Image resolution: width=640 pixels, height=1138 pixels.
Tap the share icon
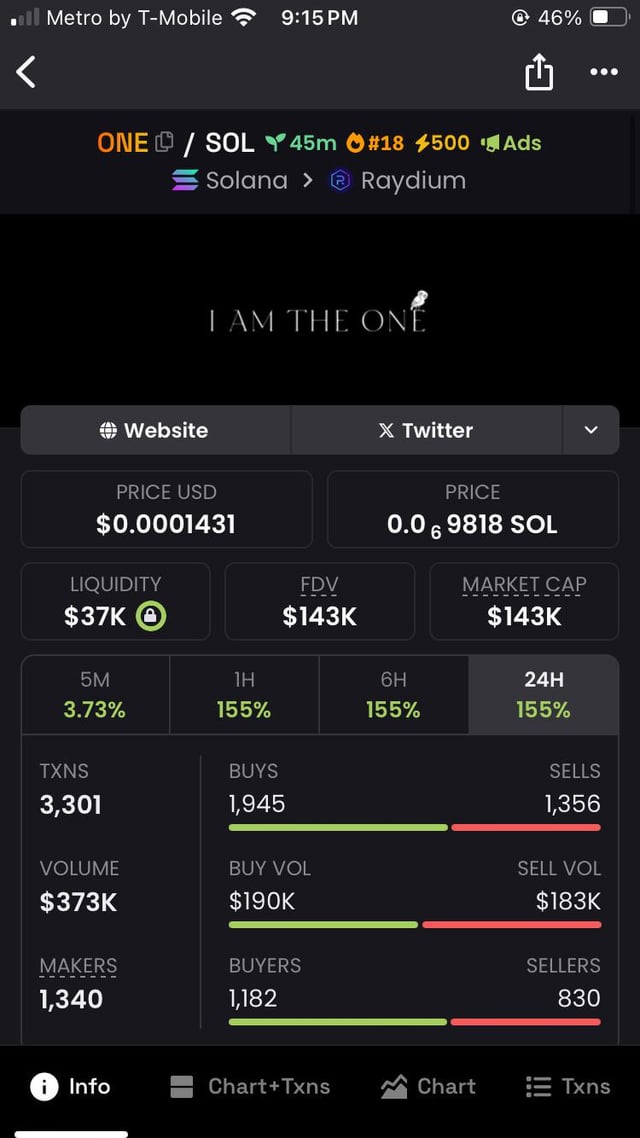[539, 72]
